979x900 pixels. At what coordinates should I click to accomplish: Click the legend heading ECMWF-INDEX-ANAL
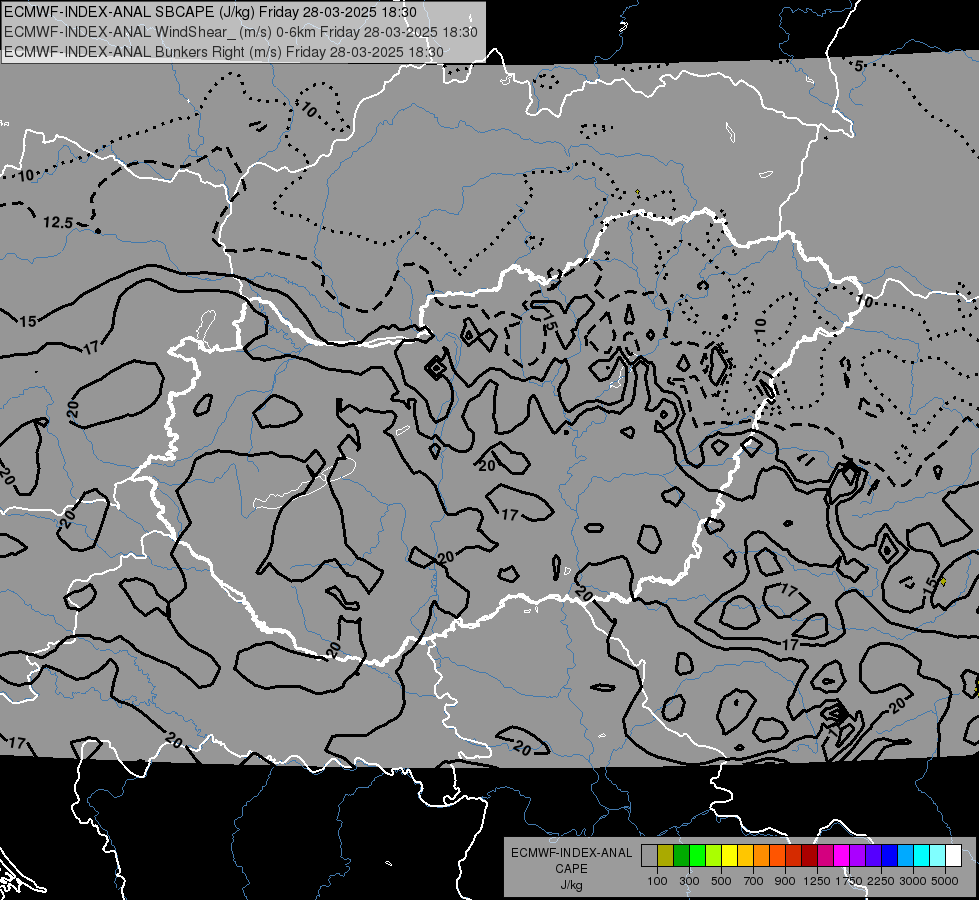coord(571,853)
